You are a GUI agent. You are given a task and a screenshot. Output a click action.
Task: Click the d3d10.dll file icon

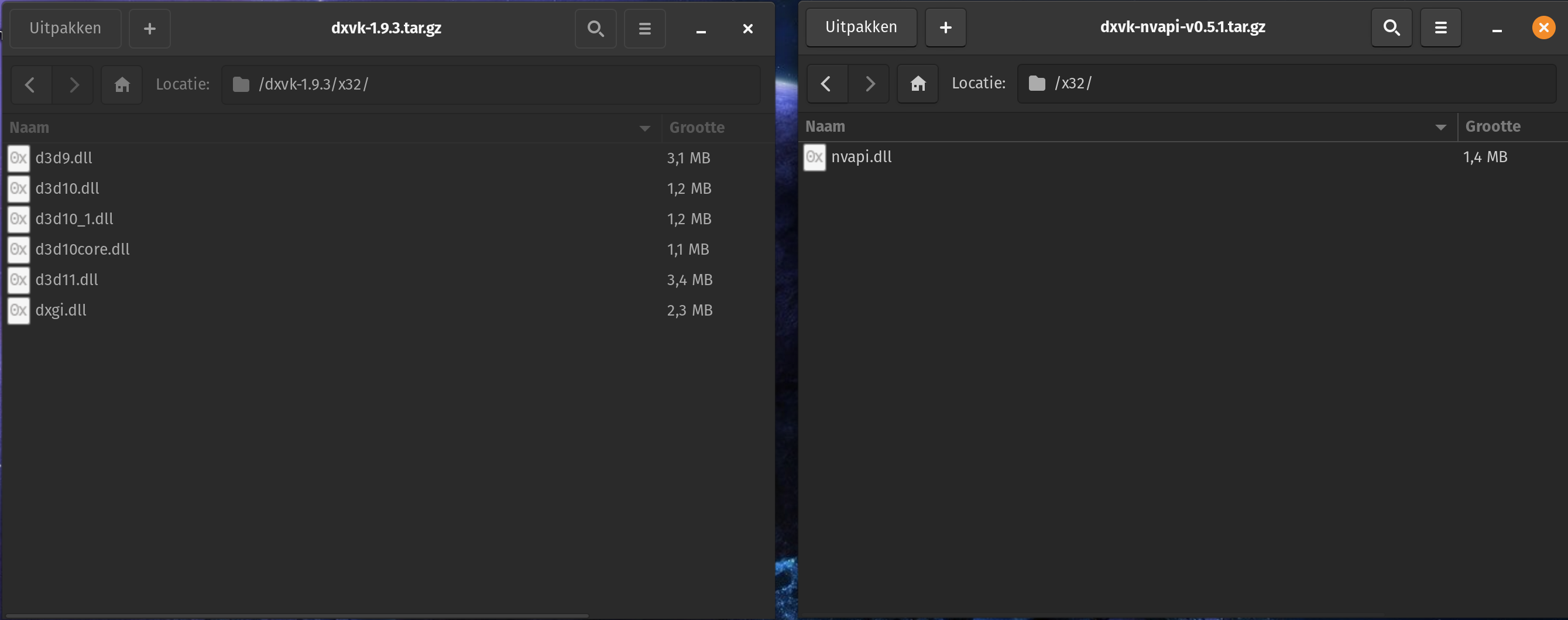(18, 189)
